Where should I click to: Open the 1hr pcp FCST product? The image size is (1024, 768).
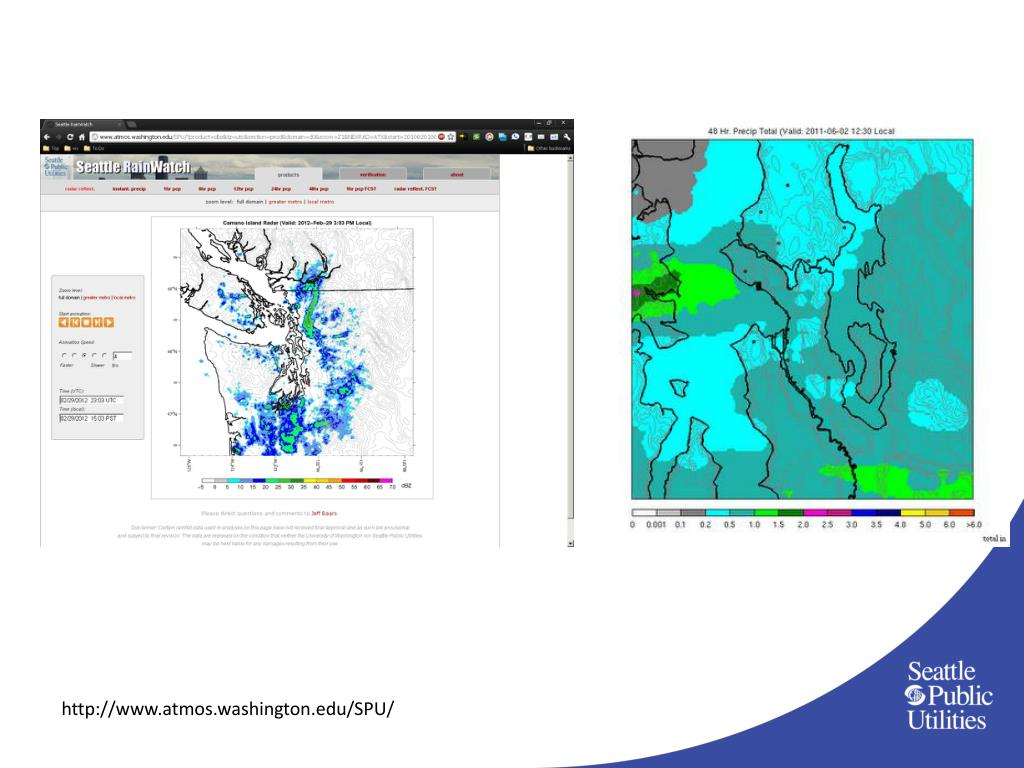pyautogui.click(x=361, y=189)
